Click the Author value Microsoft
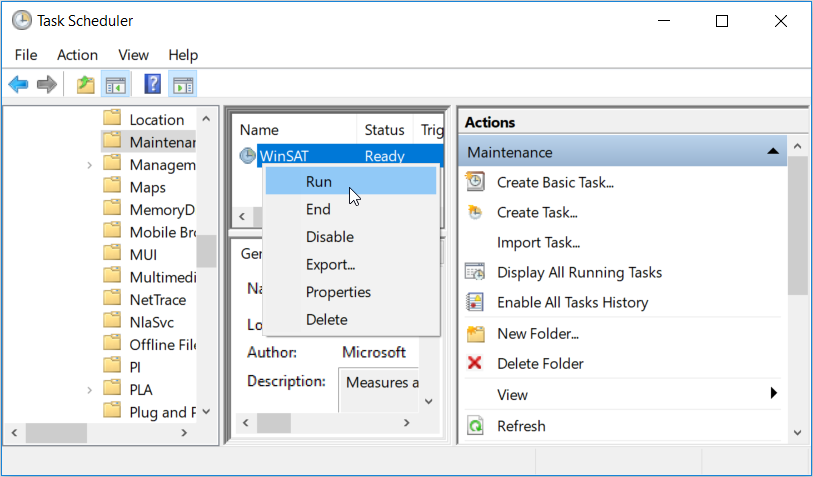Image resolution: width=813 pixels, height=477 pixels. click(374, 352)
